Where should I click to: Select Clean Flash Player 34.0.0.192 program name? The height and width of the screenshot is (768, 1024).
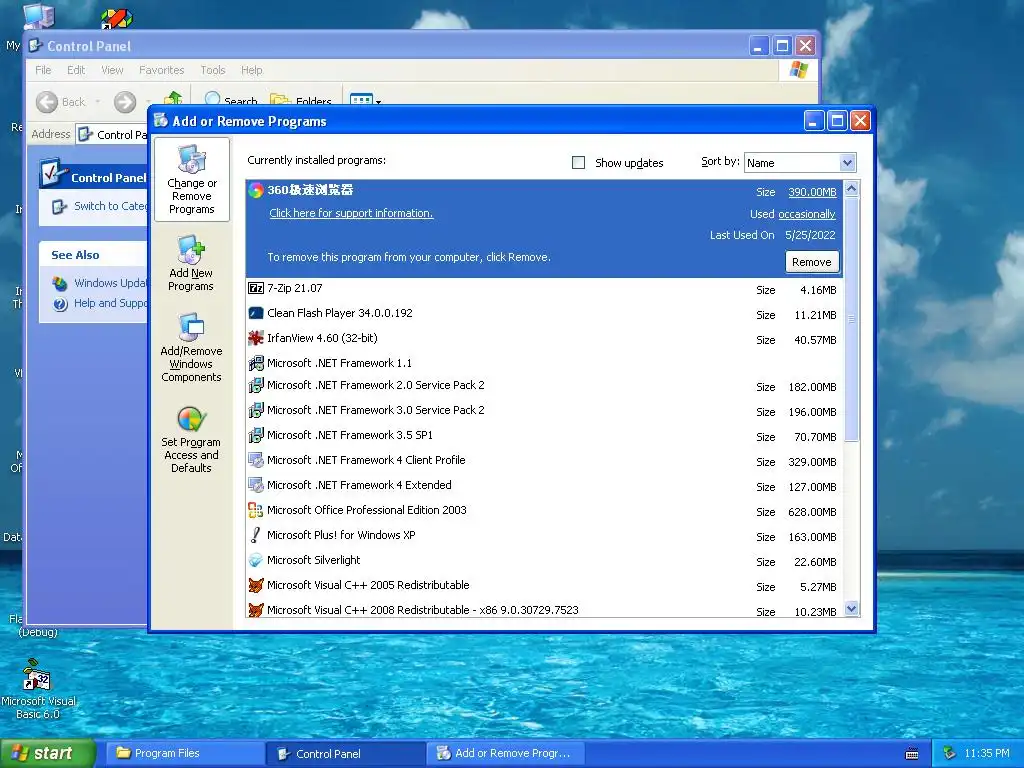coord(340,313)
